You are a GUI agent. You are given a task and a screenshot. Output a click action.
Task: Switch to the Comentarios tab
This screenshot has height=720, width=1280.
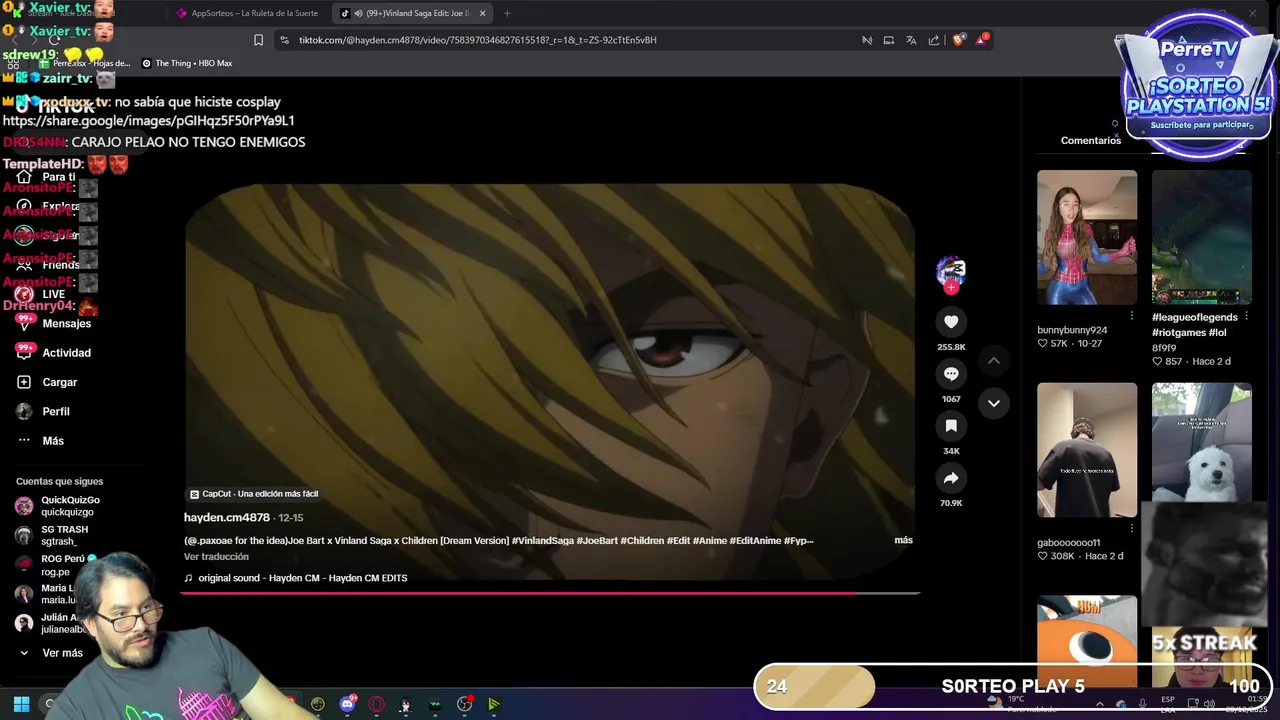pos(1091,140)
